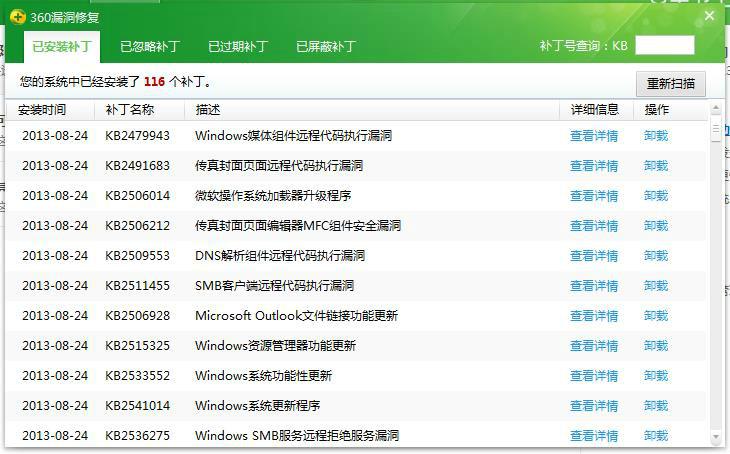This screenshot has height=454, width=730.
Task: Click description Windows SMB服务远程拒绝服务漏洞
Action: click(x=297, y=436)
